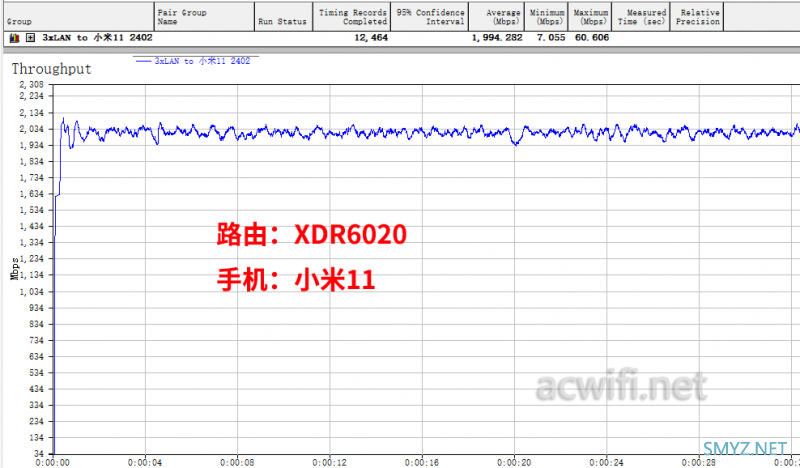
Task: Click Timing Records Completed column header
Action: point(352,17)
